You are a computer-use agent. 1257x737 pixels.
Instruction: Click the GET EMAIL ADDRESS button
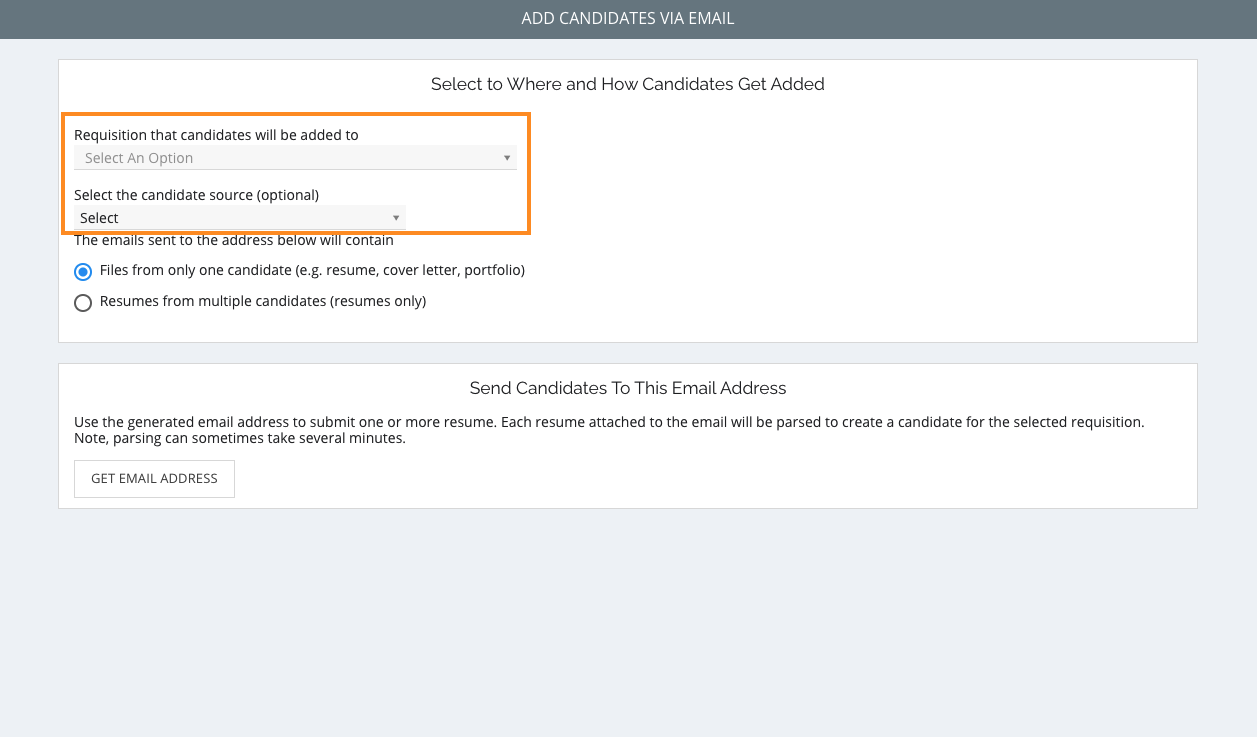[x=154, y=479]
